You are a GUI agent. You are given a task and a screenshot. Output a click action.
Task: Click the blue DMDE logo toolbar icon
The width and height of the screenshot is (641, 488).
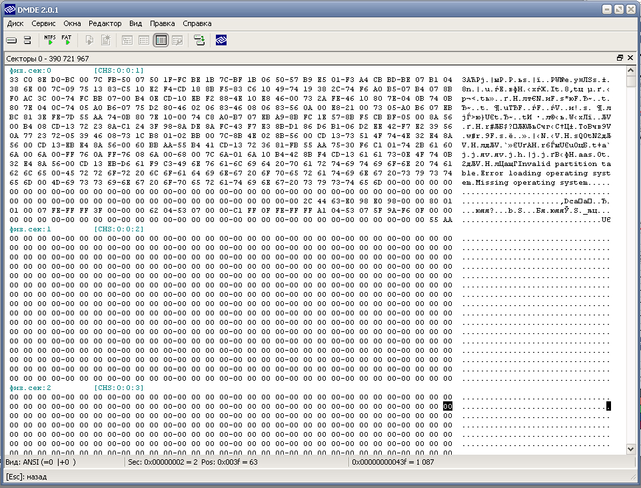point(221,41)
